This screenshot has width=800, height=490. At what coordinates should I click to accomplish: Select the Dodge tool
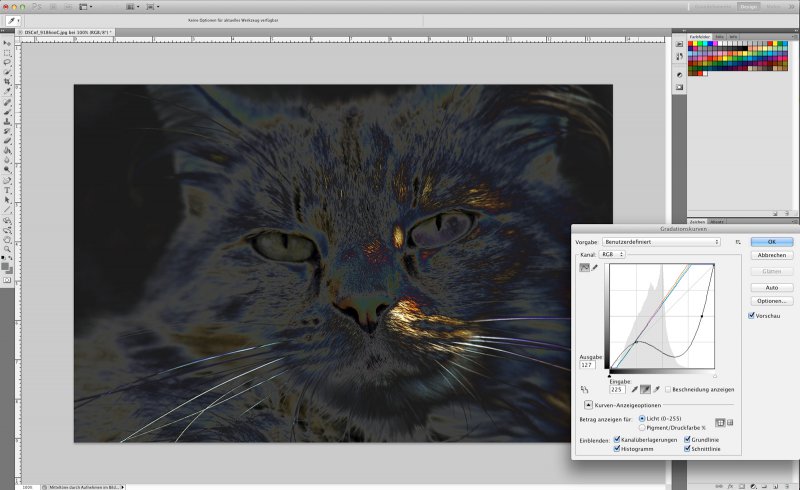click(x=7, y=169)
